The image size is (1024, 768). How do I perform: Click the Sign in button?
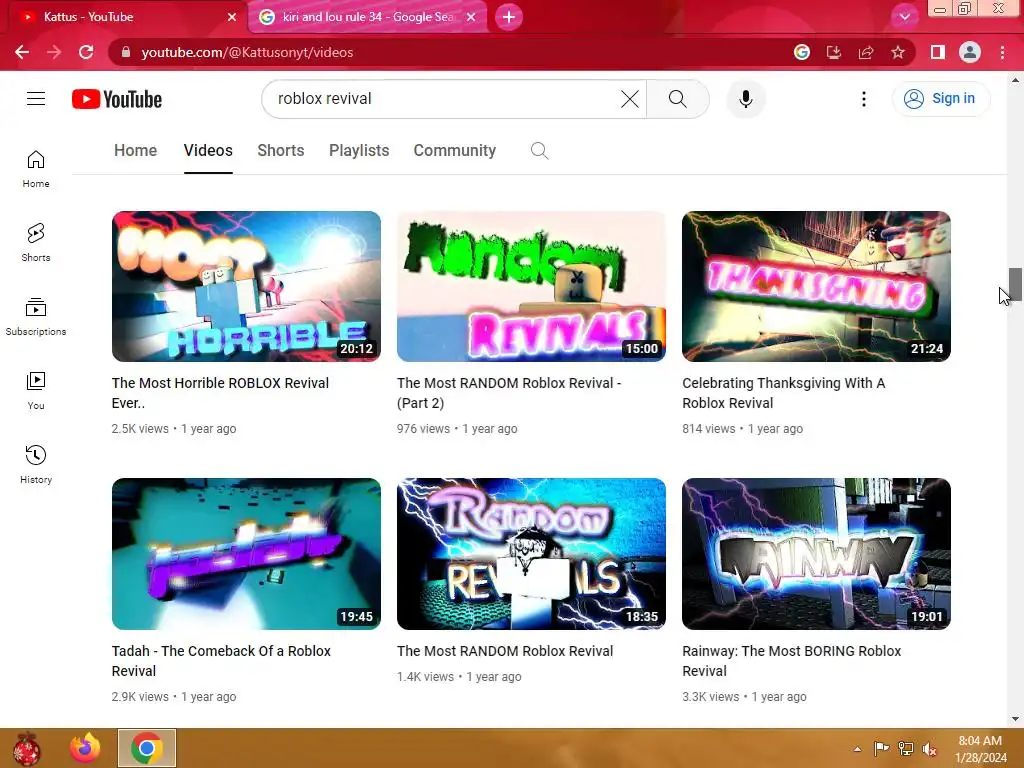(x=941, y=99)
